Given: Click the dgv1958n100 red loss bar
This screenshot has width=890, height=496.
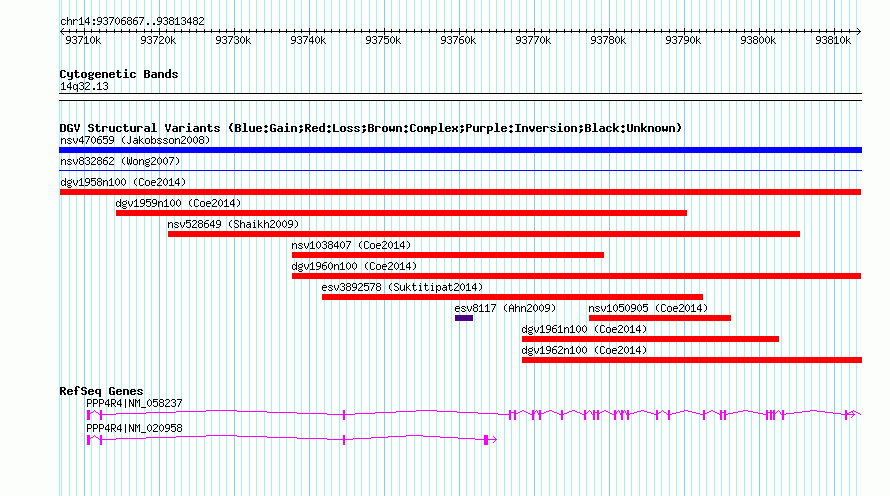Looking at the screenshot, I should pos(460,192).
